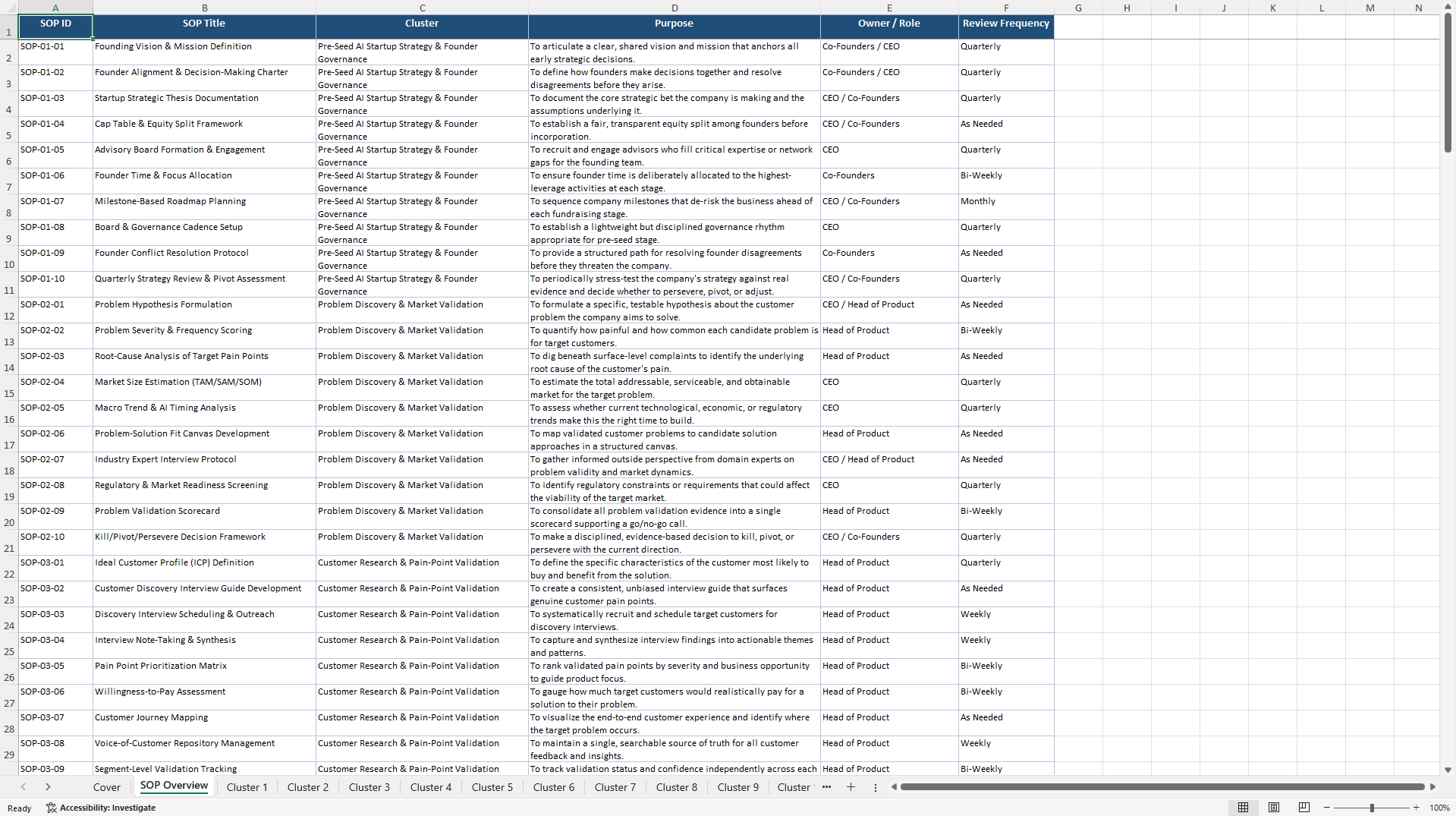Image resolution: width=1456 pixels, height=816 pixels.
Task: Click vertical scrollbar down arrow
Action: click(x=1448, y=770)
